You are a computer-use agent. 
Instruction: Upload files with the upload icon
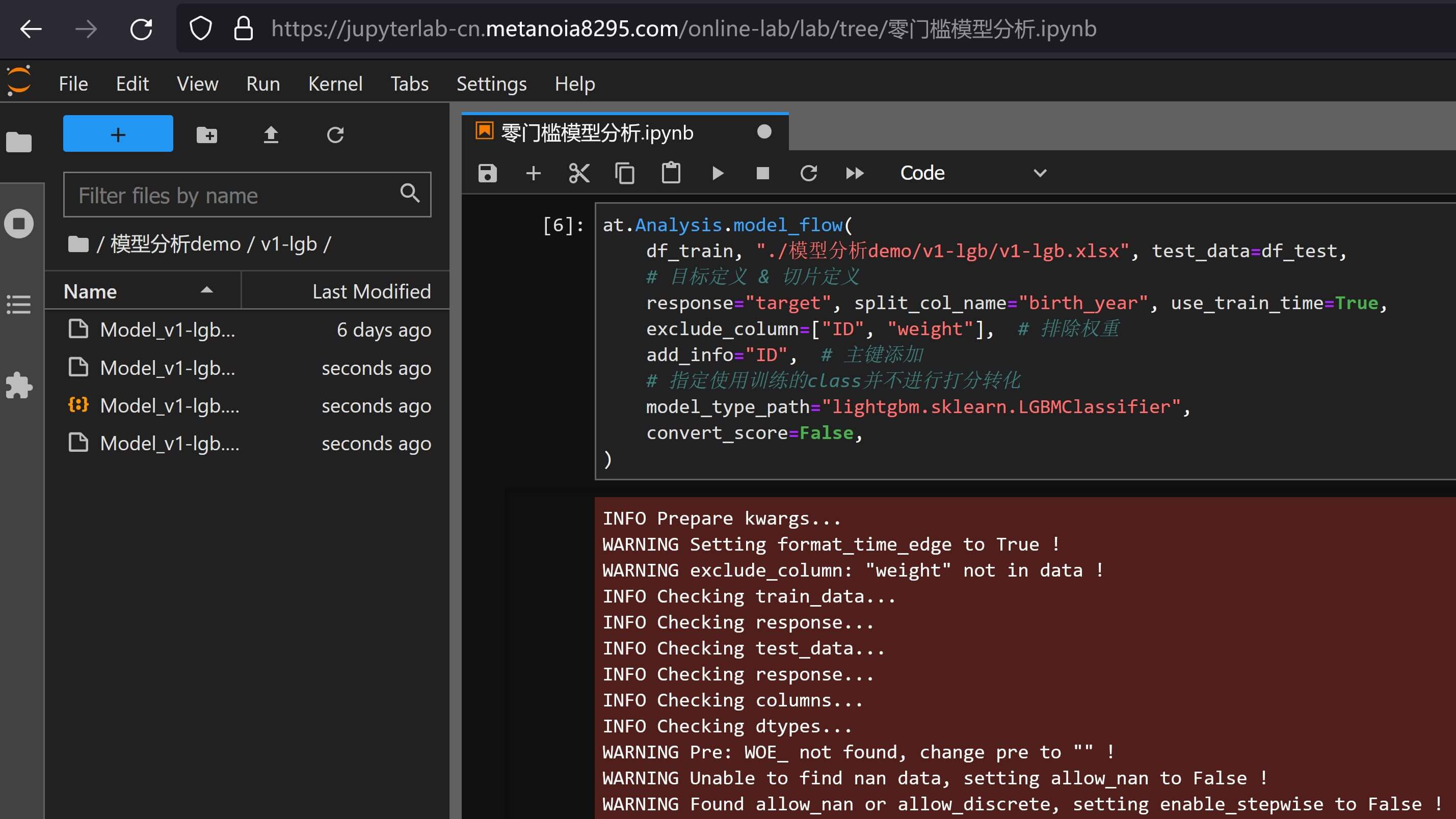[x=271, y=134]
